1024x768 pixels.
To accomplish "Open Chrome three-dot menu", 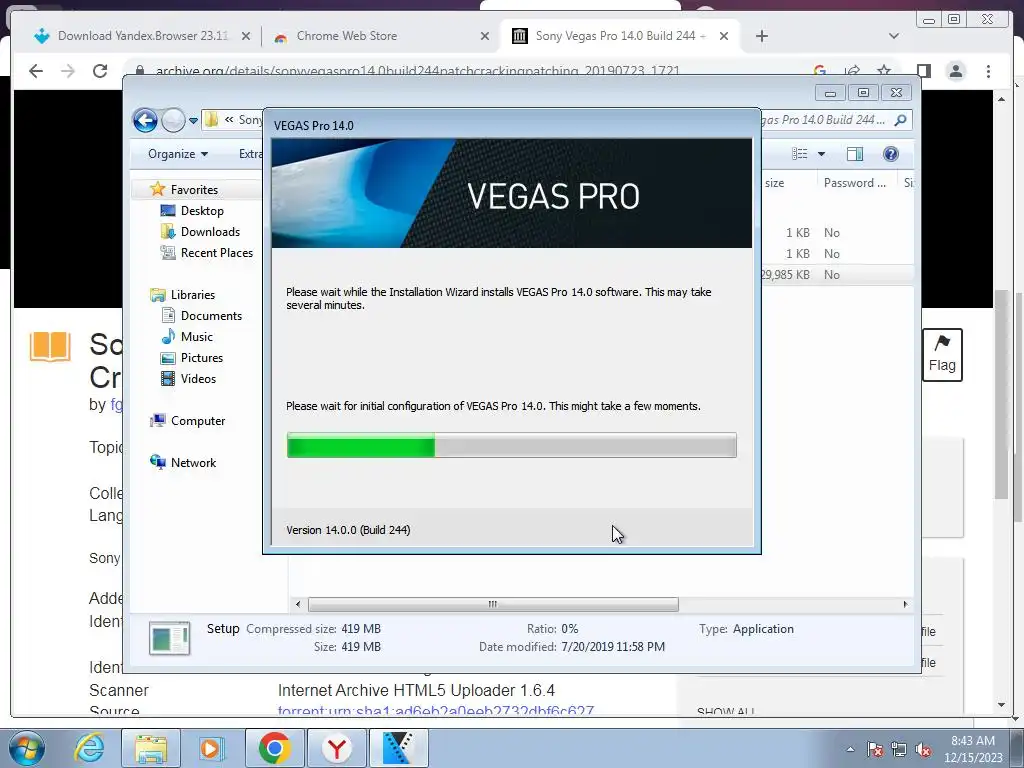I will coord(988,71).
